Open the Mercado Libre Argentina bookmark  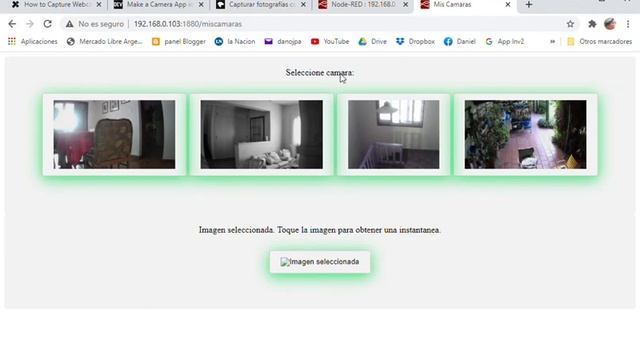point(104,42)
